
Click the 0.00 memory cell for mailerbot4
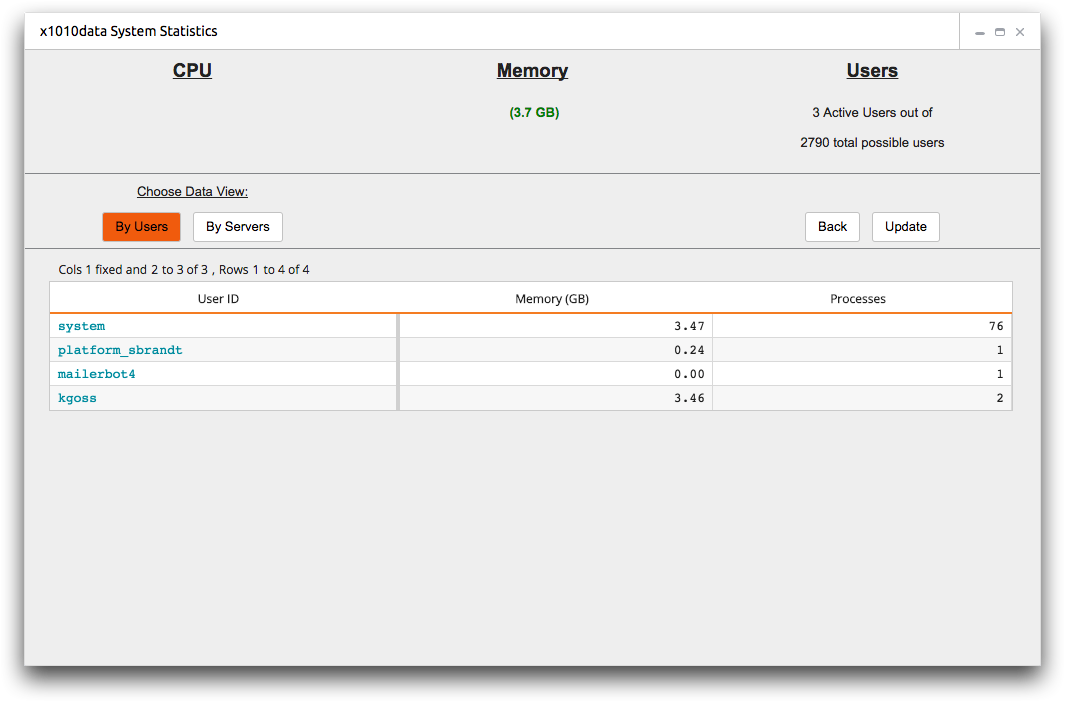(x=556, y=374)
